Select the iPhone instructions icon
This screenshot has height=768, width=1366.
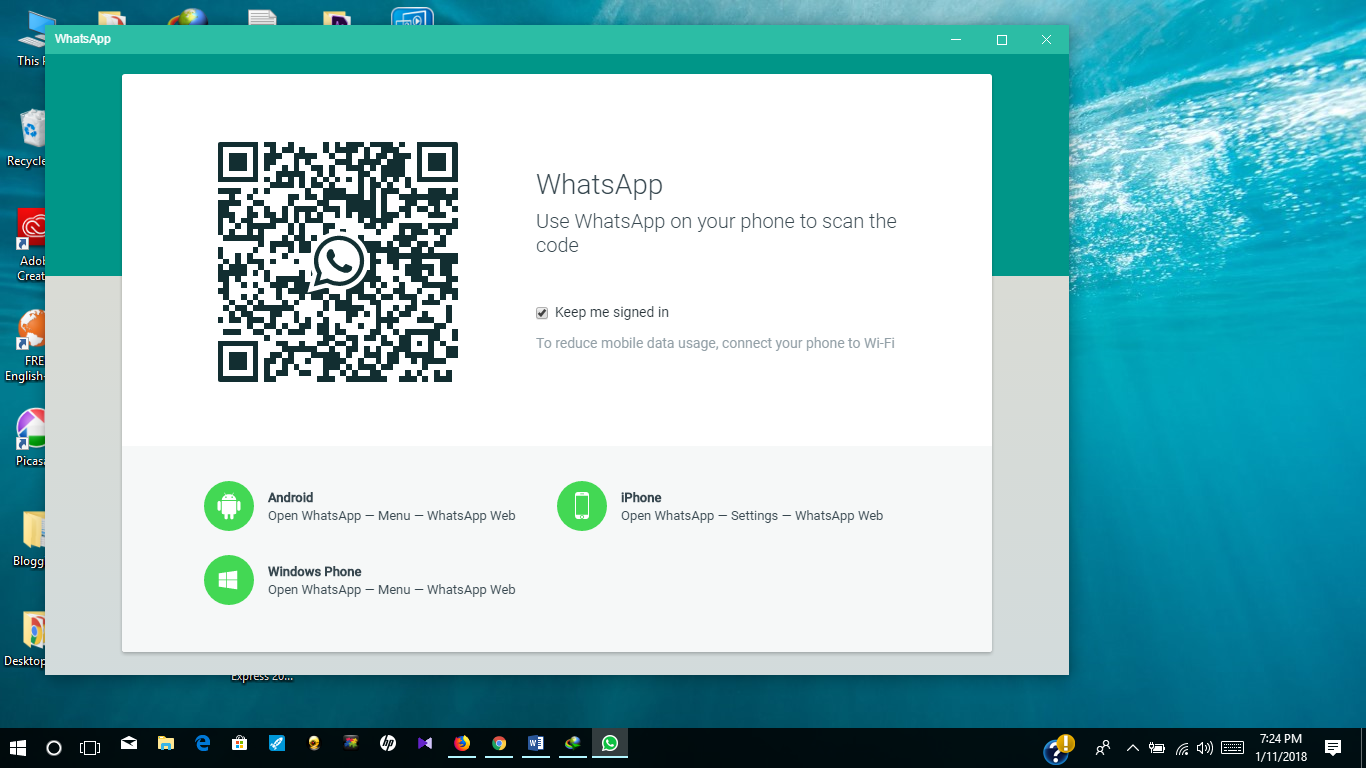tap(582, 506)
